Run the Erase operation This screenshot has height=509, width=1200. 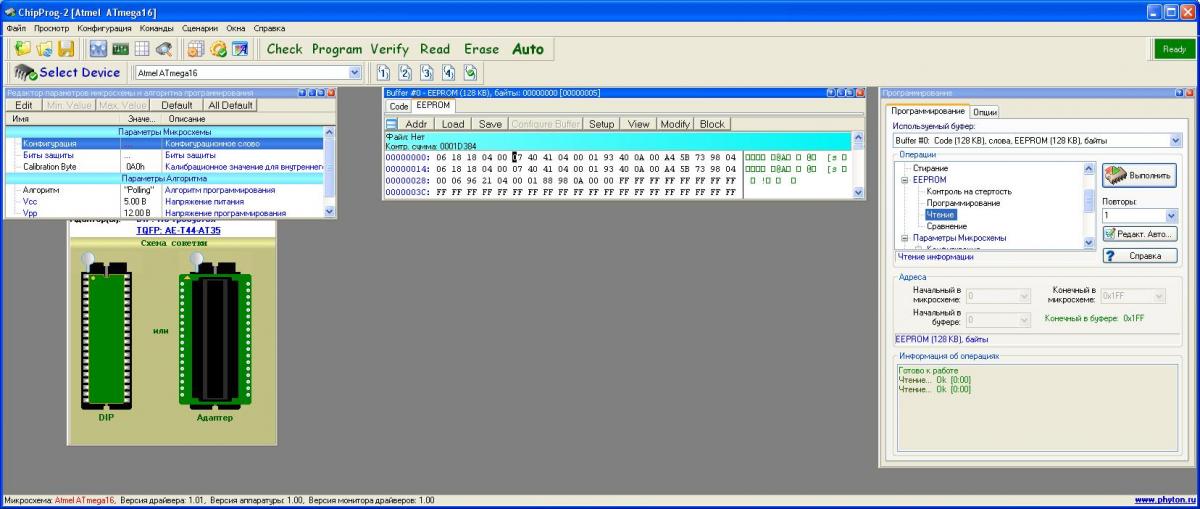(481, 48)
